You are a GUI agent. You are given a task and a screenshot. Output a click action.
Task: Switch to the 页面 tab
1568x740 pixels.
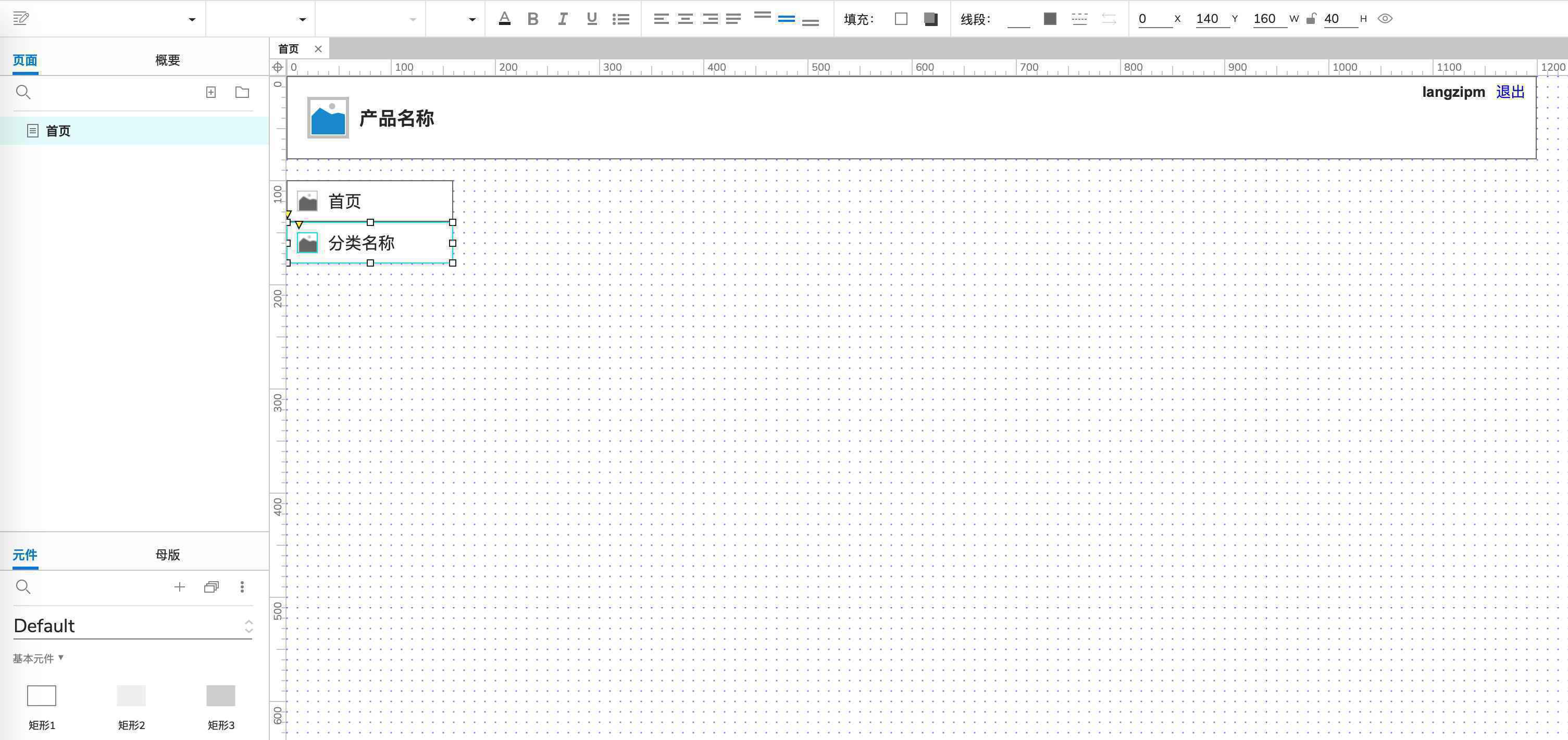pyautogui.click(x=25, y=60)
